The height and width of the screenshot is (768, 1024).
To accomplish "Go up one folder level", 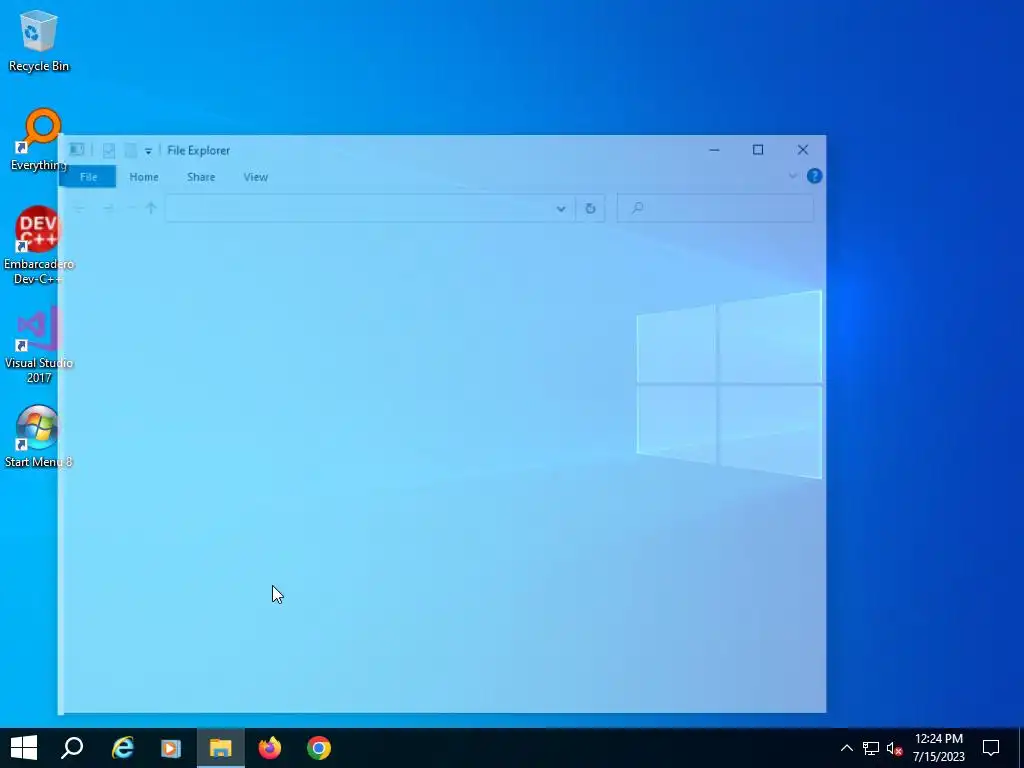I will (x=151, y=208).
